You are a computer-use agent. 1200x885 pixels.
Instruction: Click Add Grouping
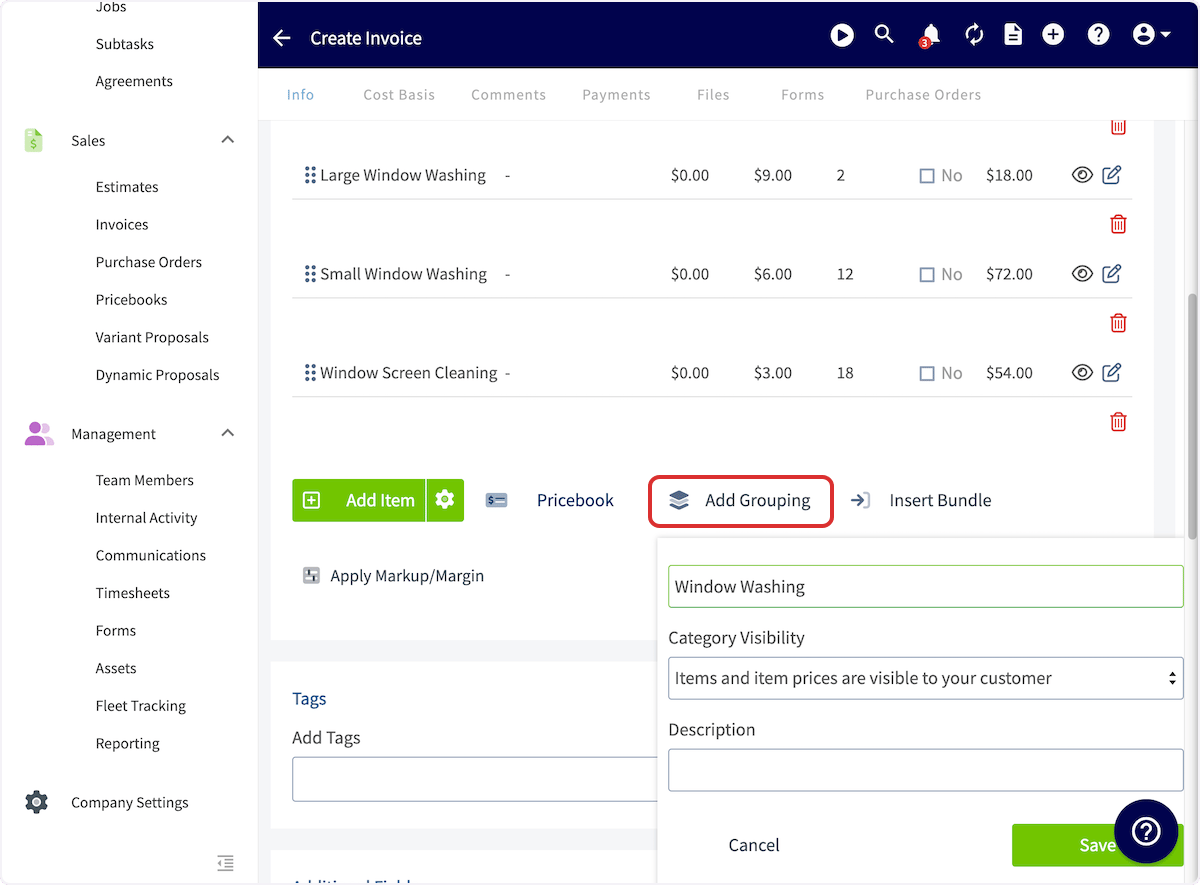click(x=741, y=500)
